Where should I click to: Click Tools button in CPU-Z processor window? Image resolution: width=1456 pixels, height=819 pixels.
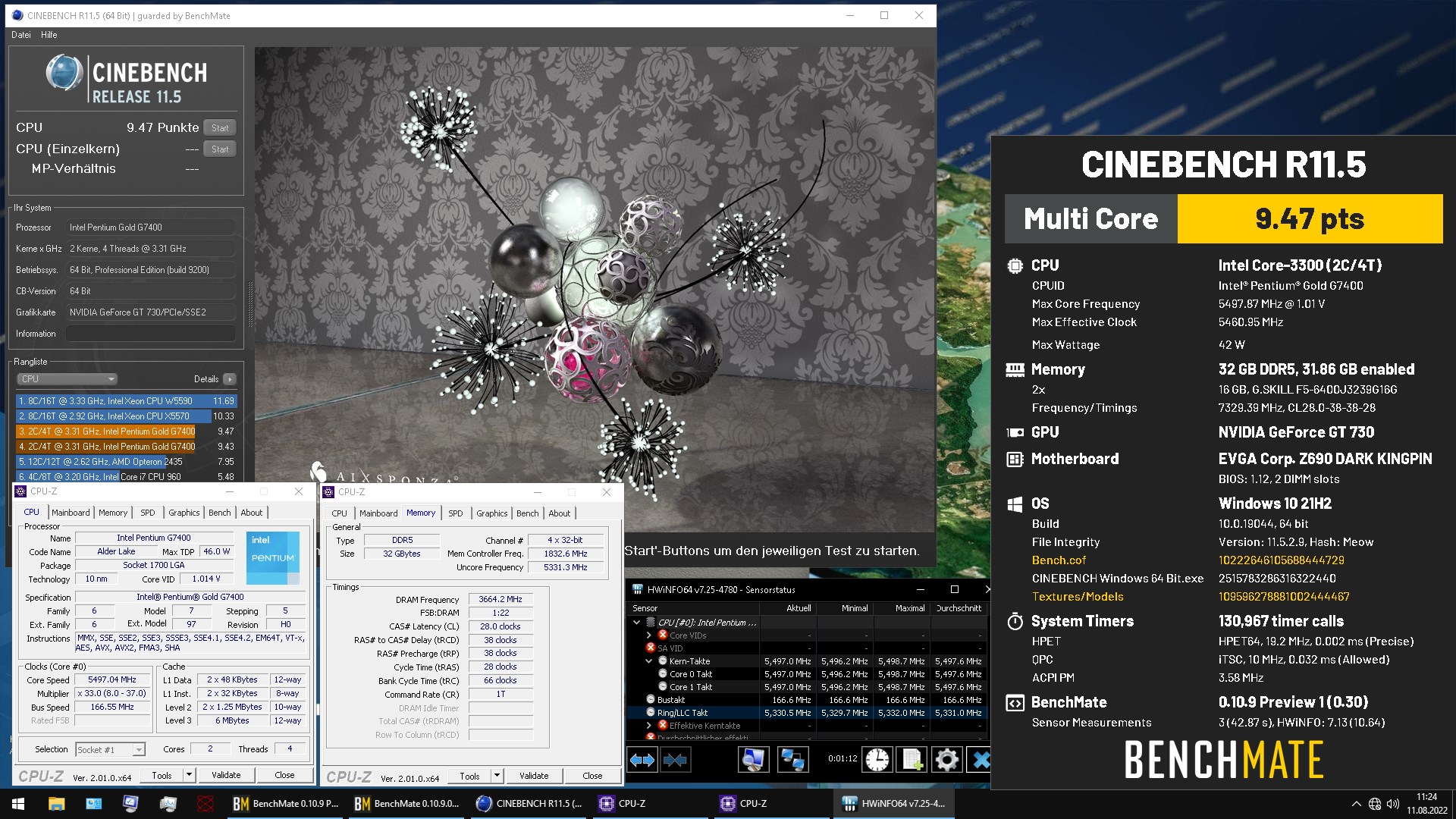162,775
